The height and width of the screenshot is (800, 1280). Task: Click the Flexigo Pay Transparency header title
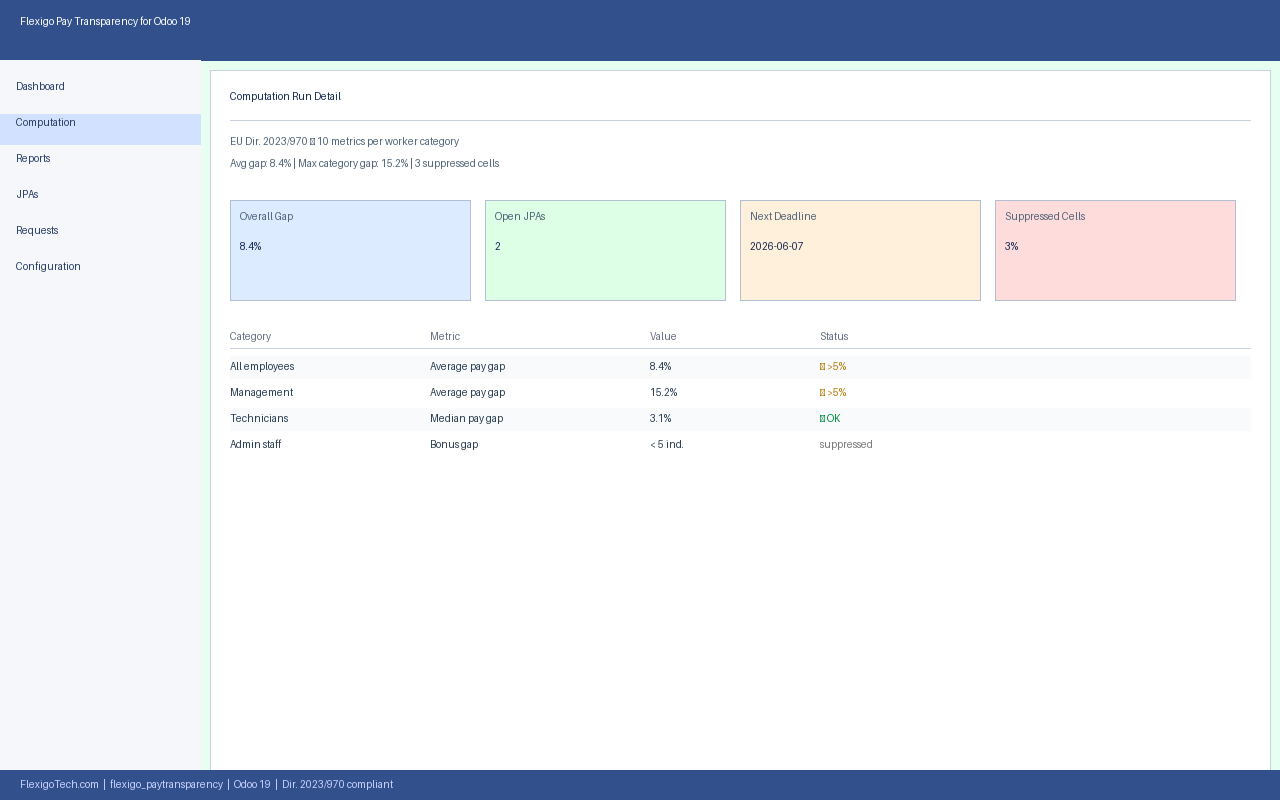[x=105, y=22]
